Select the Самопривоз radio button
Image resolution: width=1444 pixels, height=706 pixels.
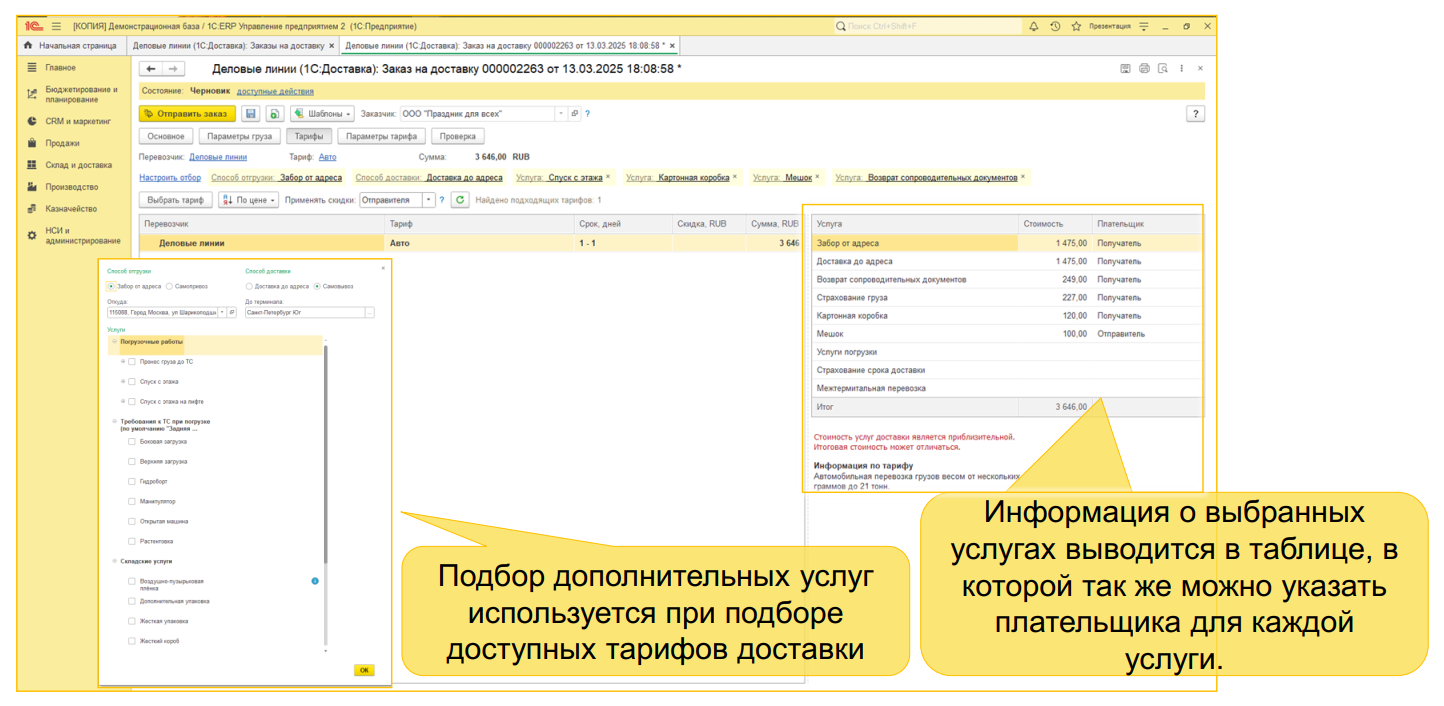pos(169,286)
